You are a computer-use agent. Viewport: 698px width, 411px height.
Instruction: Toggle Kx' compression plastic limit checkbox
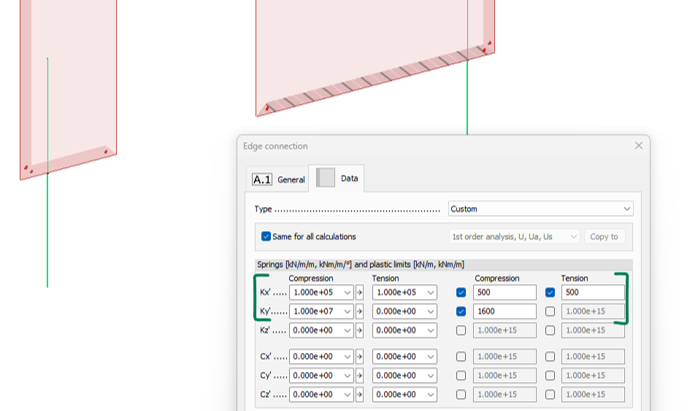461,293
